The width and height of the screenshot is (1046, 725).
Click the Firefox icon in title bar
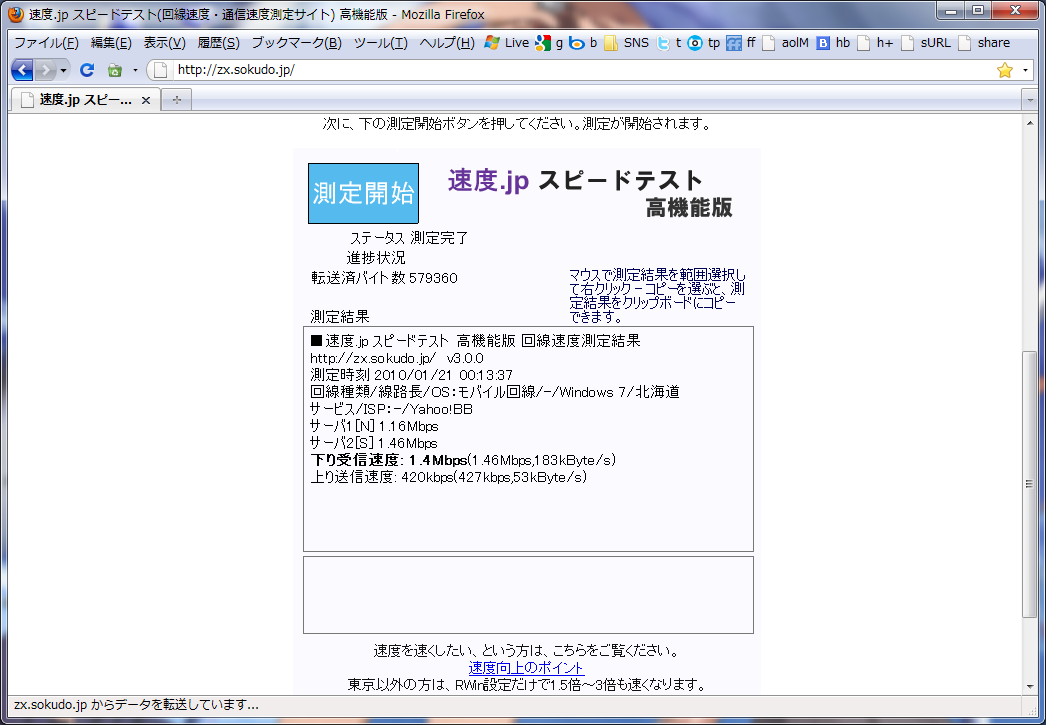click(x=16, y=14)
